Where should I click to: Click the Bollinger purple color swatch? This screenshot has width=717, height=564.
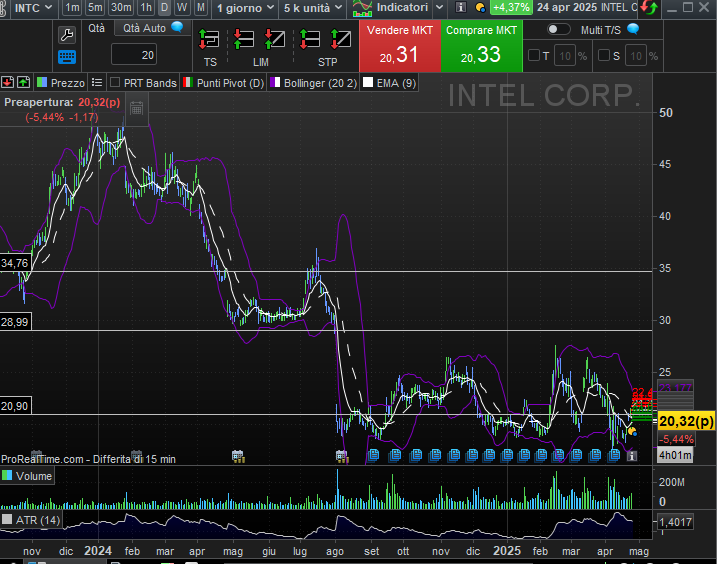[276, 83]
